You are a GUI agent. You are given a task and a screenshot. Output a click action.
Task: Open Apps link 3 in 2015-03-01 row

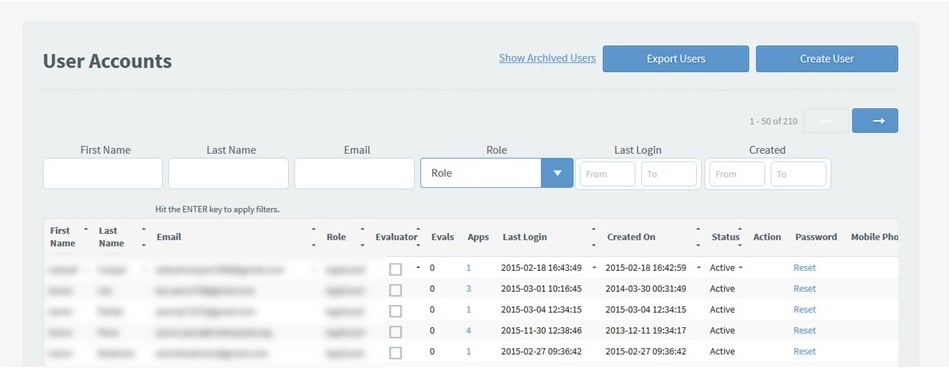click(x=468, y=289)
